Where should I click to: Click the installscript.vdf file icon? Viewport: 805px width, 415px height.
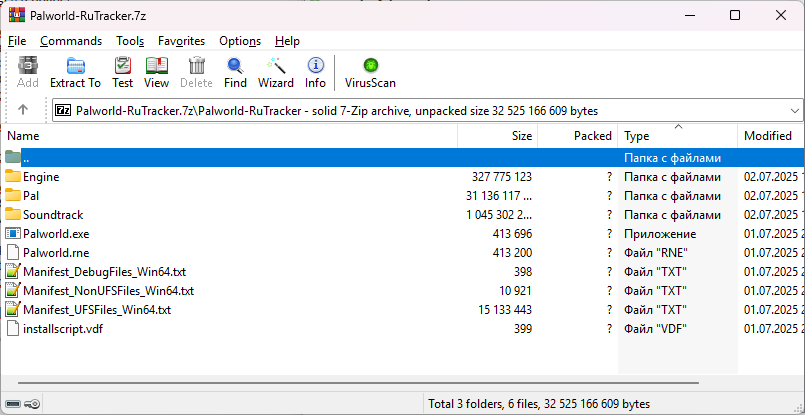[x=13, y=329]
